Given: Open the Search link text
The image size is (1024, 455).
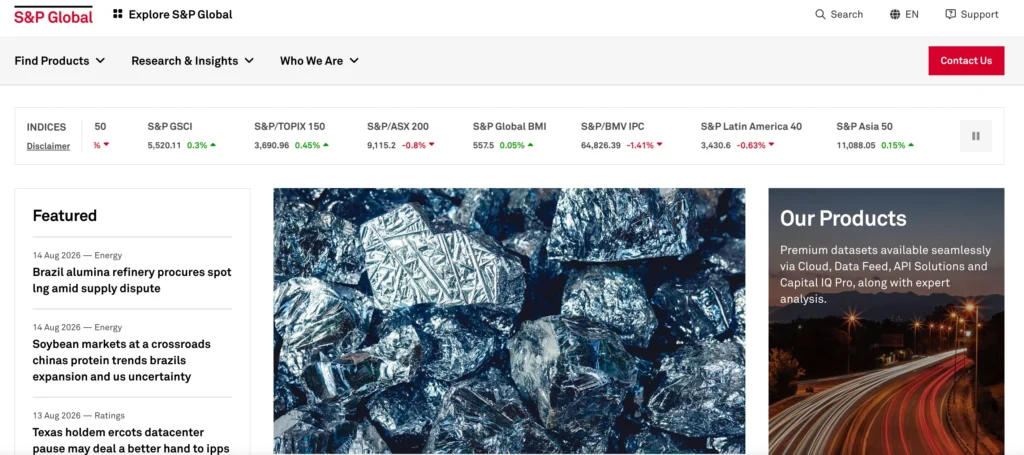Looking at the screenshot, I should tap(846, 14).
